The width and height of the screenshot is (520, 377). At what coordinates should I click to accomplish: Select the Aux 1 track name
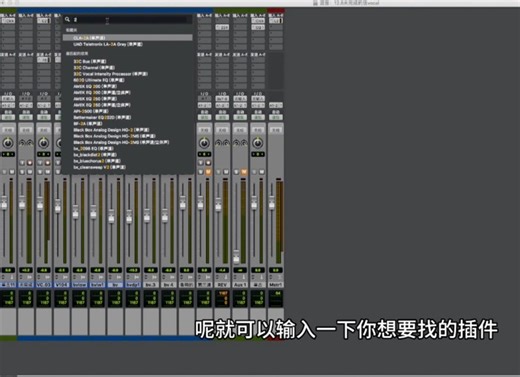(x=240, y=285)
